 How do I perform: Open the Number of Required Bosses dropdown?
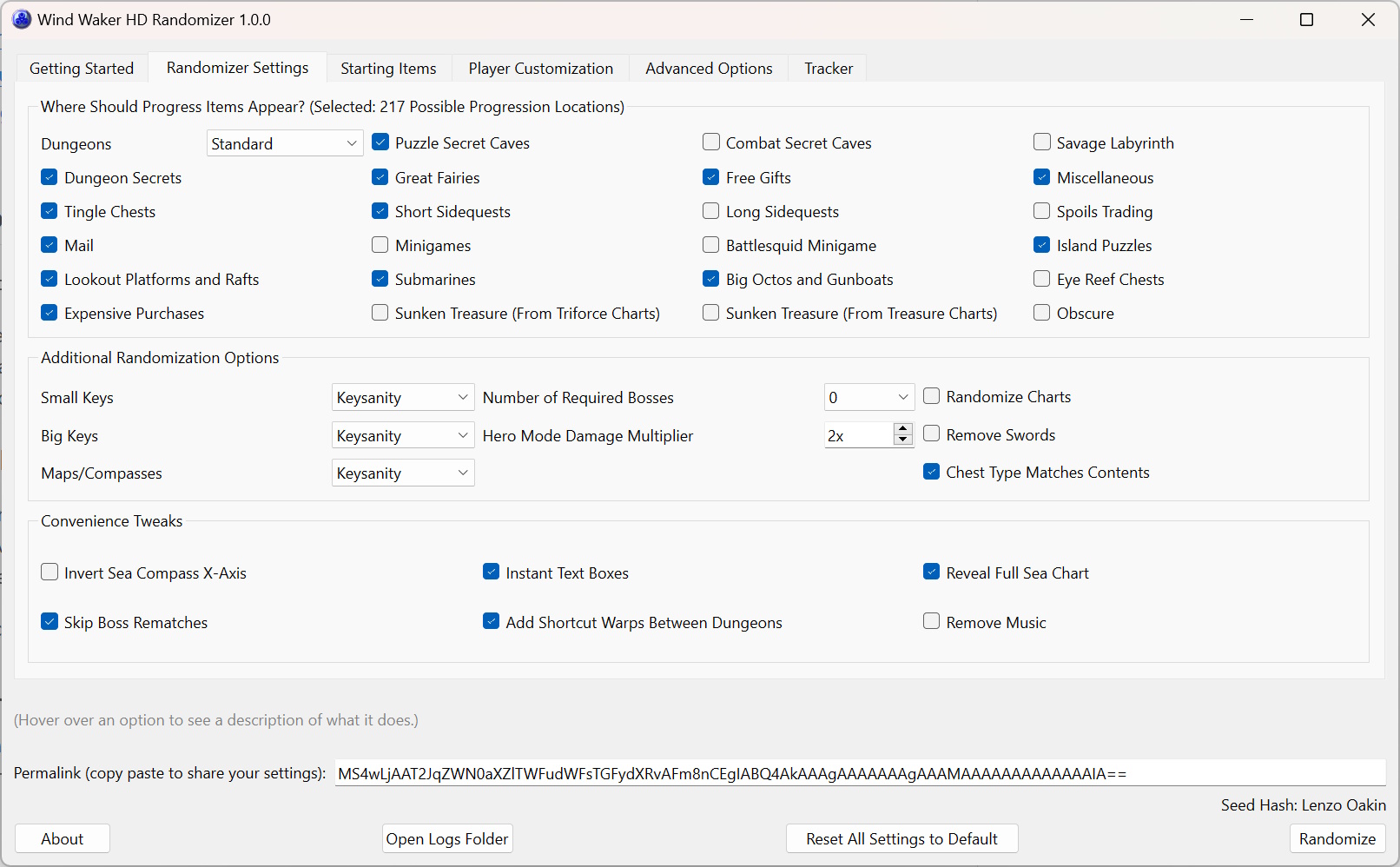(x=868, y=397)
